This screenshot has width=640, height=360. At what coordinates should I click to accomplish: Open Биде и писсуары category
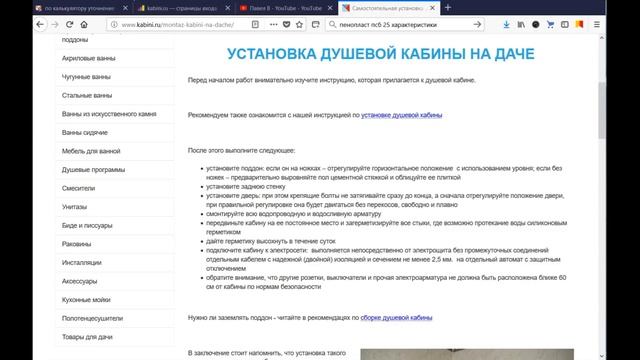(x=87, y=225)
